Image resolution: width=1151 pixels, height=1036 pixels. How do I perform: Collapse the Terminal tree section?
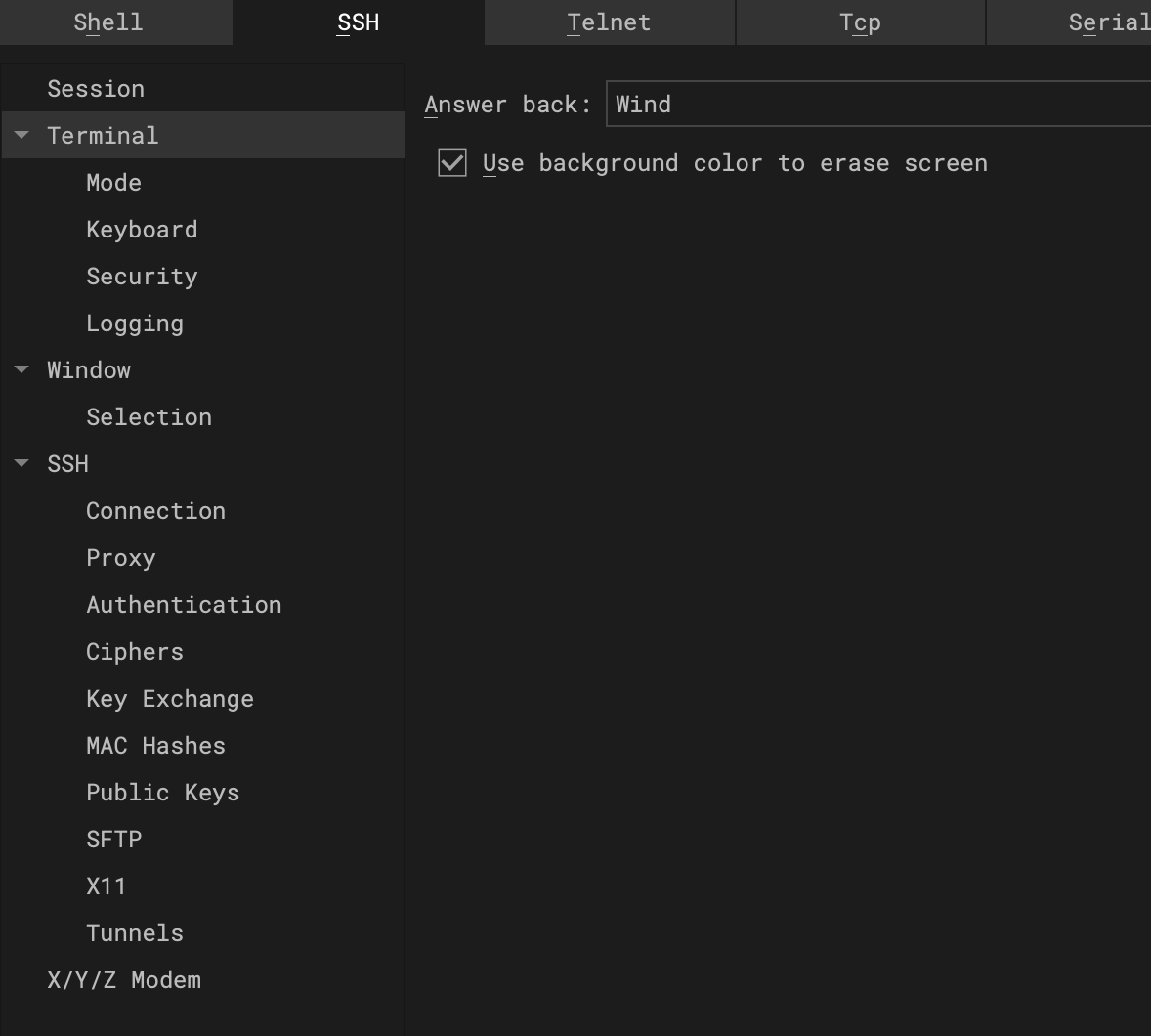[21, 136]
